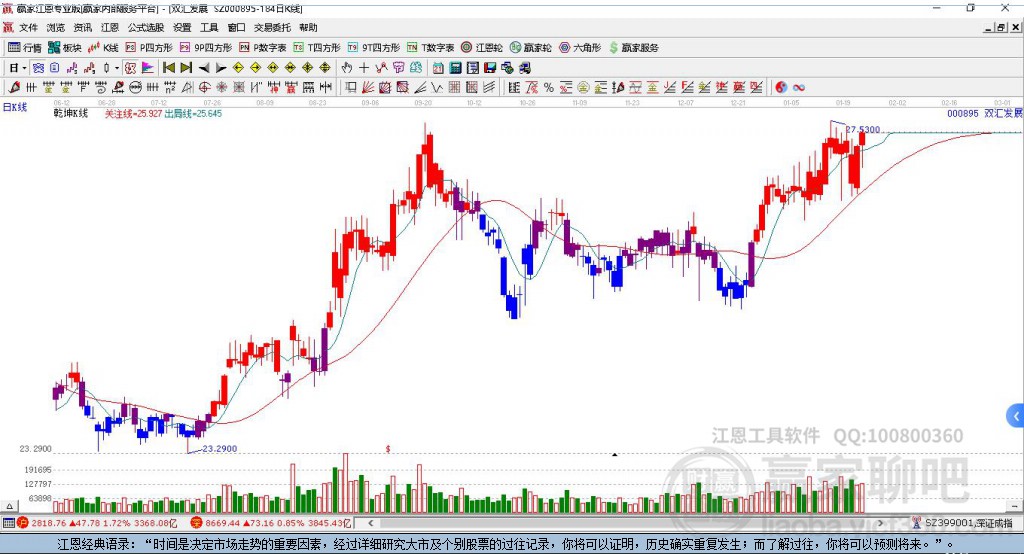1024x554 pixels.
Task: Select the target circle crosshair tool
Action: pos(204,88)
